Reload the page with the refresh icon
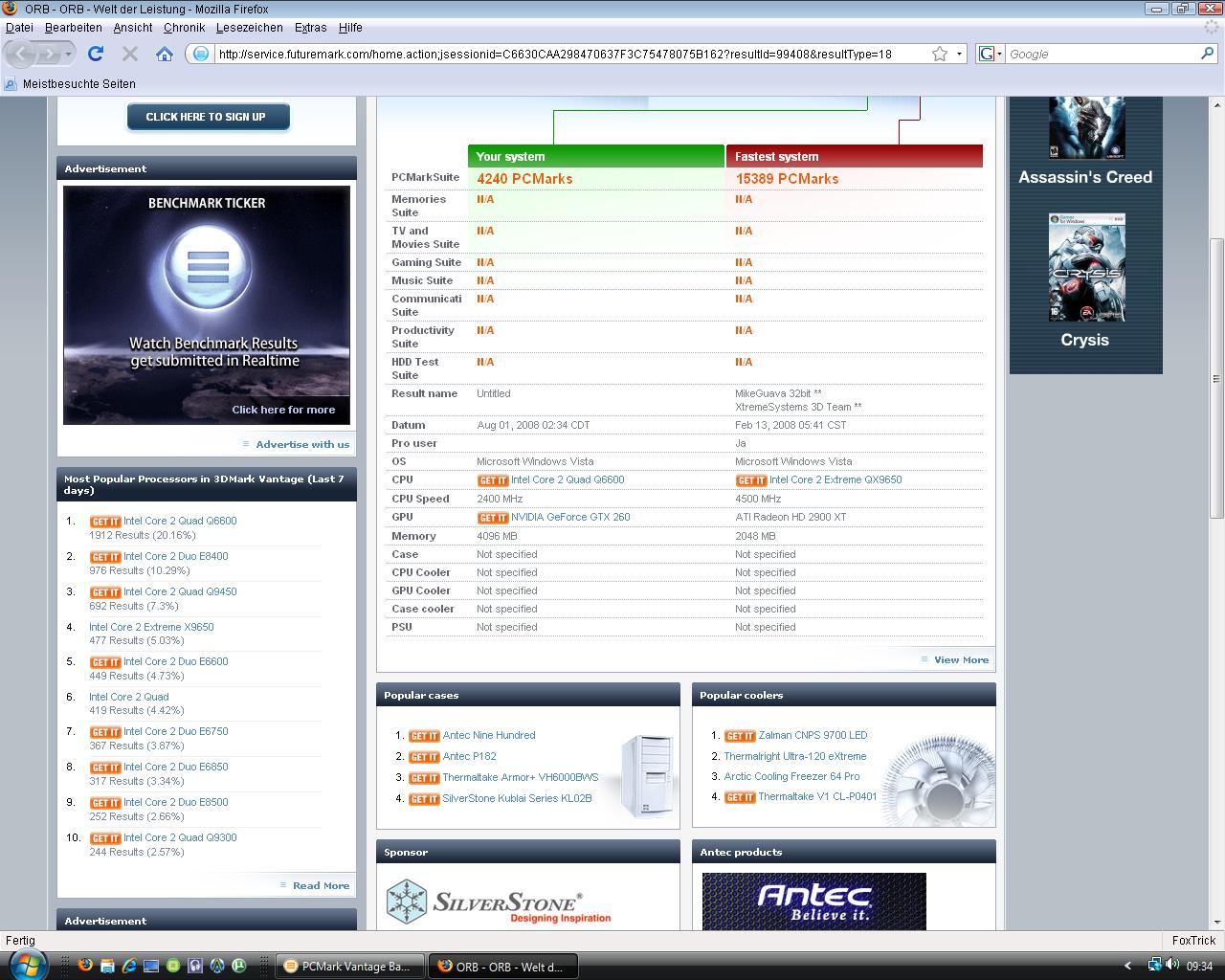 point(96,54)
